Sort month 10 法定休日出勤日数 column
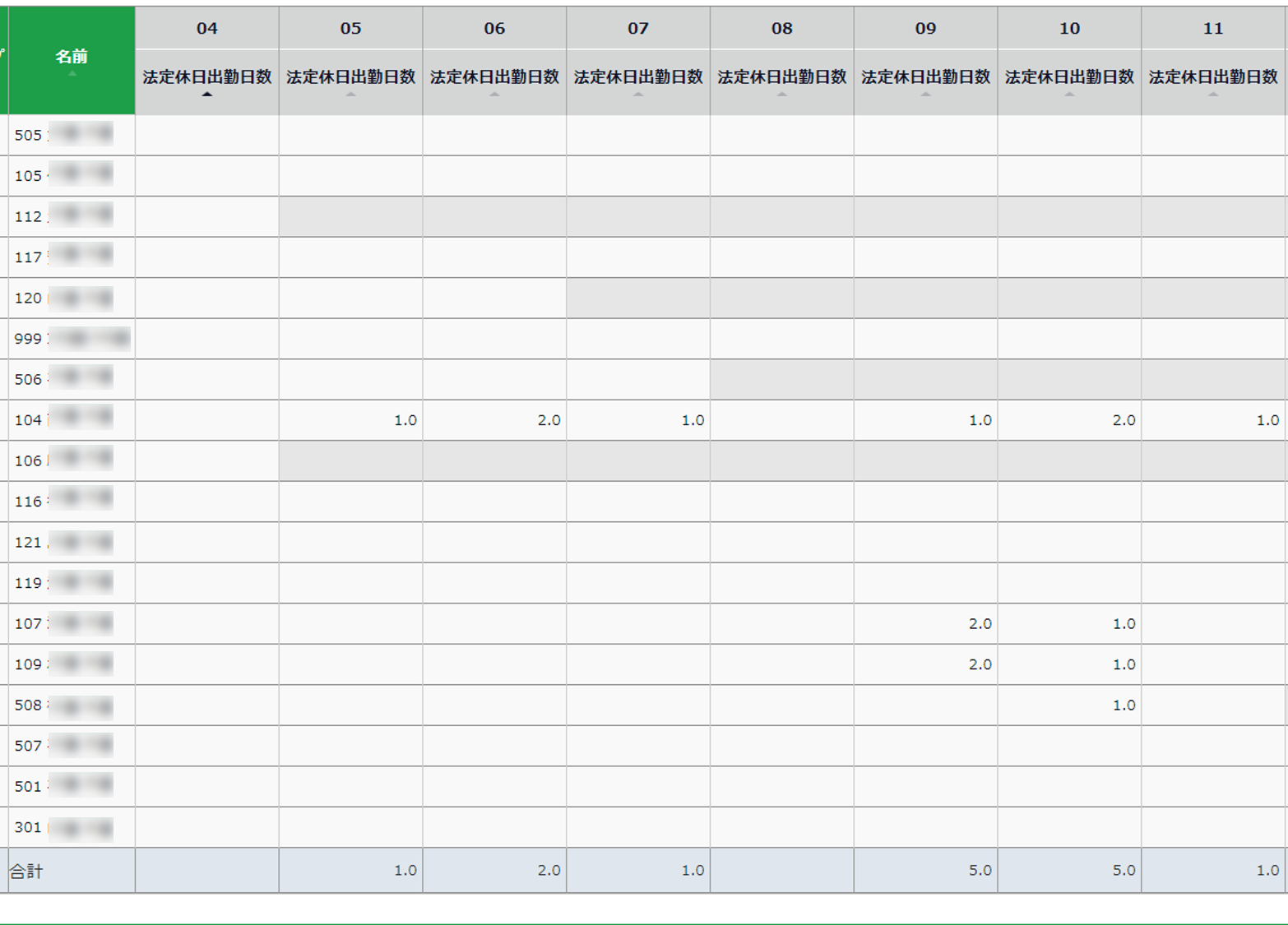This screenshot has height=925, width=1288. click(1069, 82)
